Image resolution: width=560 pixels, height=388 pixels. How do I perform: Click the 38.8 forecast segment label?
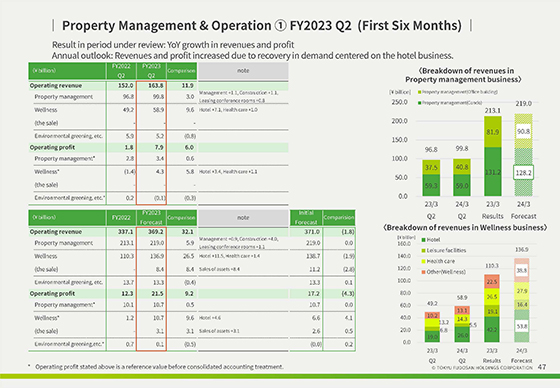tap(522, 270)
